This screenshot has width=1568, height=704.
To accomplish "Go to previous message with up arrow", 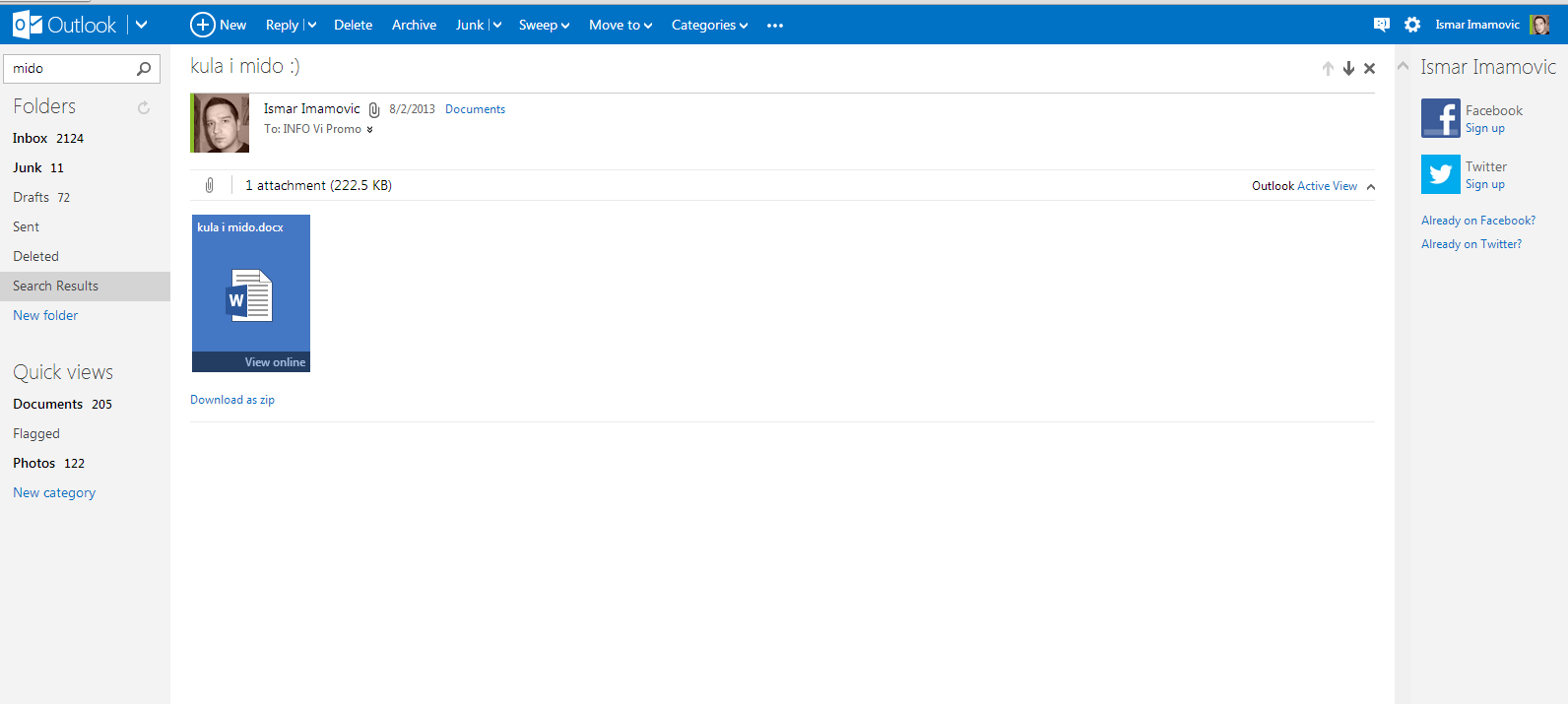I will click(x=1328, y=68).
